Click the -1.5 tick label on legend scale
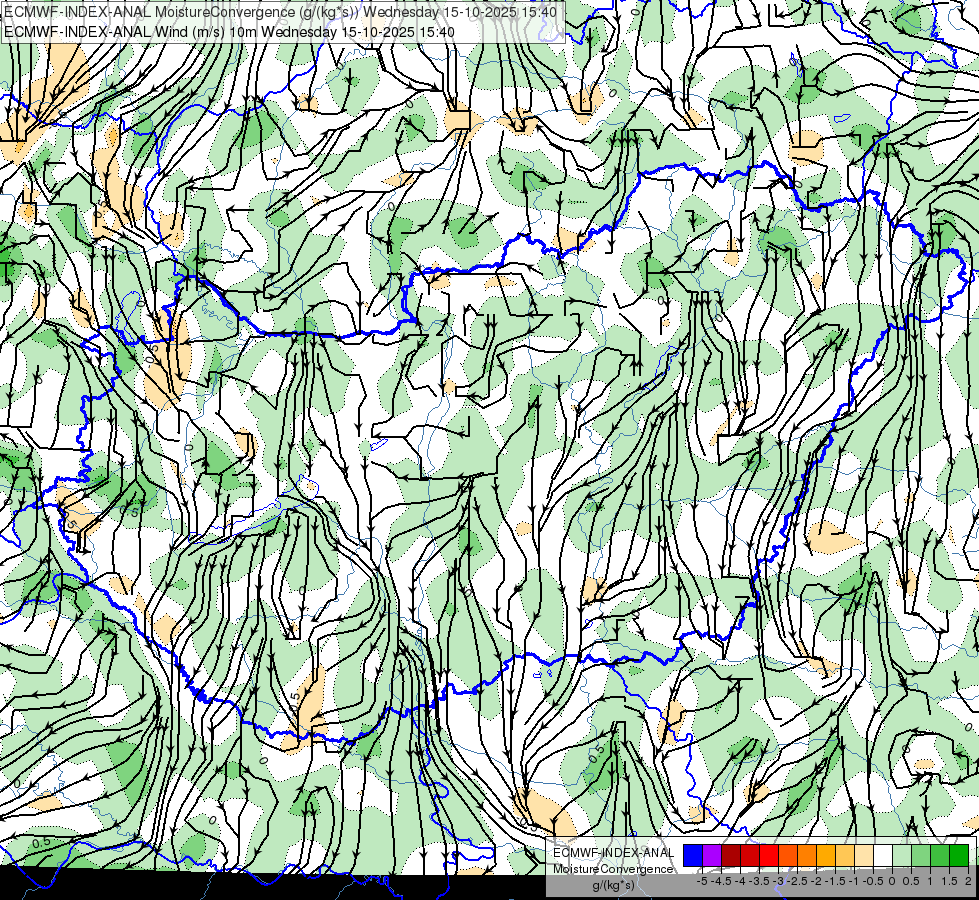This screenshot has height=900, width=979. coord(835,881)
